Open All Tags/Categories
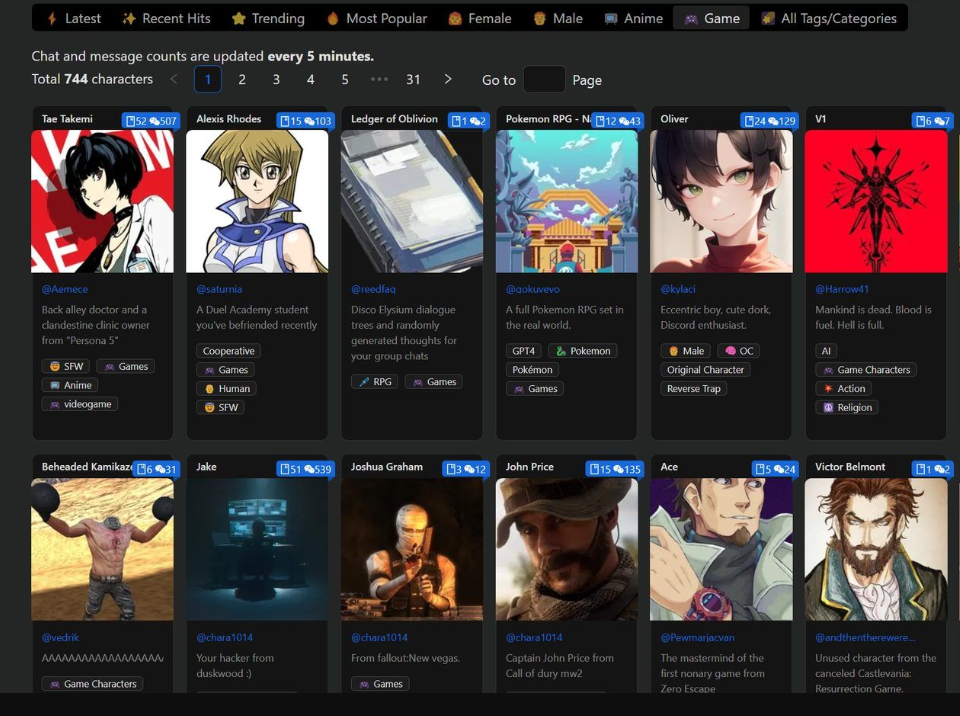 (829, 18)
